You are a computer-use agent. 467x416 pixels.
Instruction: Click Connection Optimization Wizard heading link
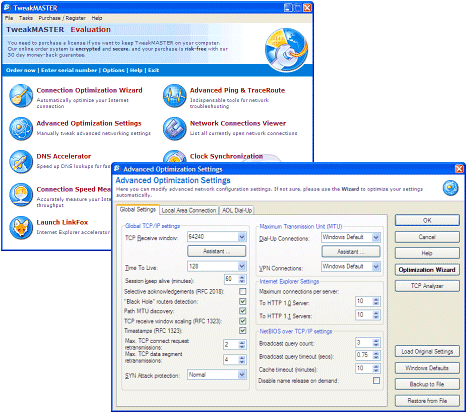click(x=89, y=90)
